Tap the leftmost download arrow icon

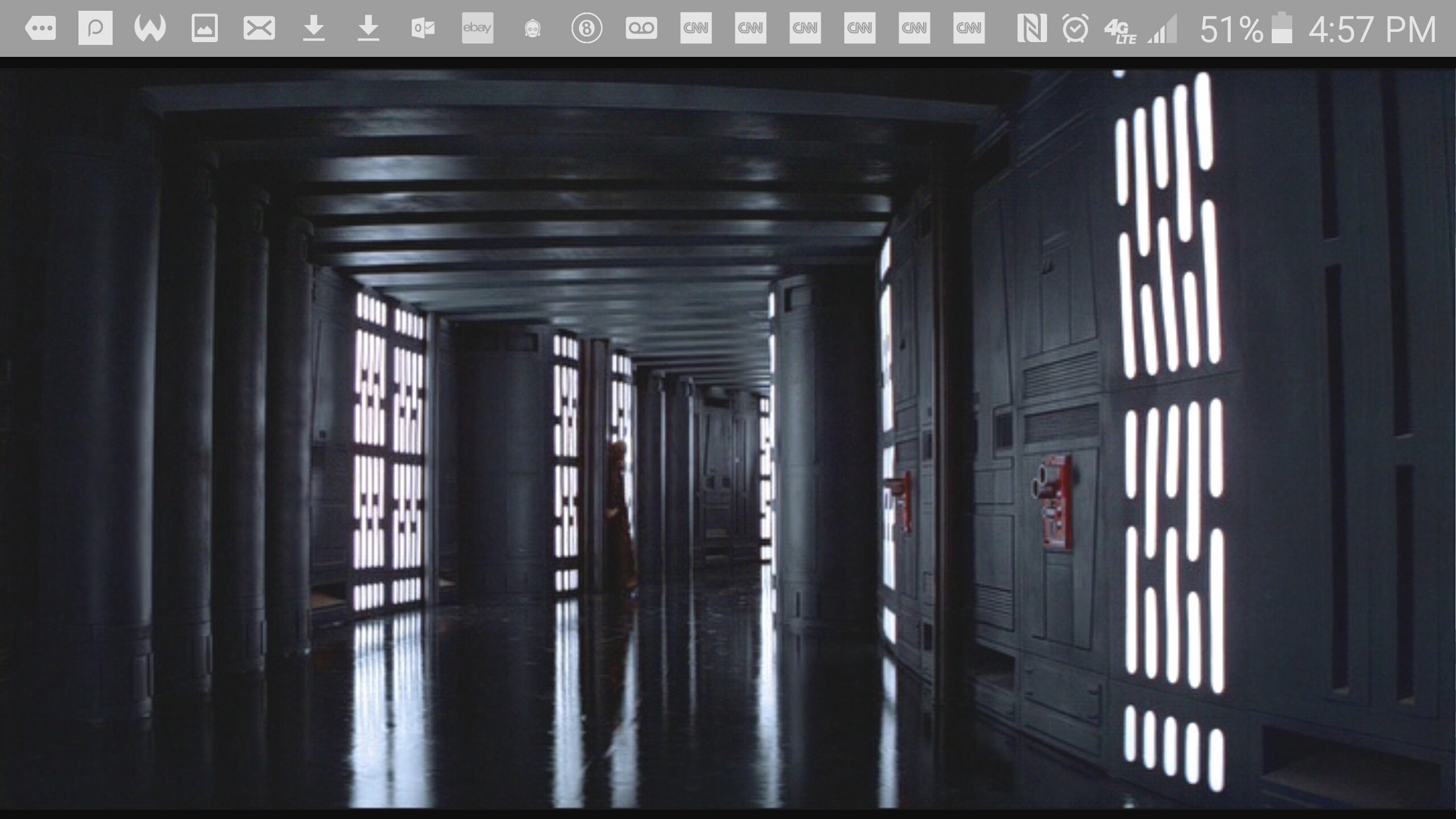click(x=313, y=28)
